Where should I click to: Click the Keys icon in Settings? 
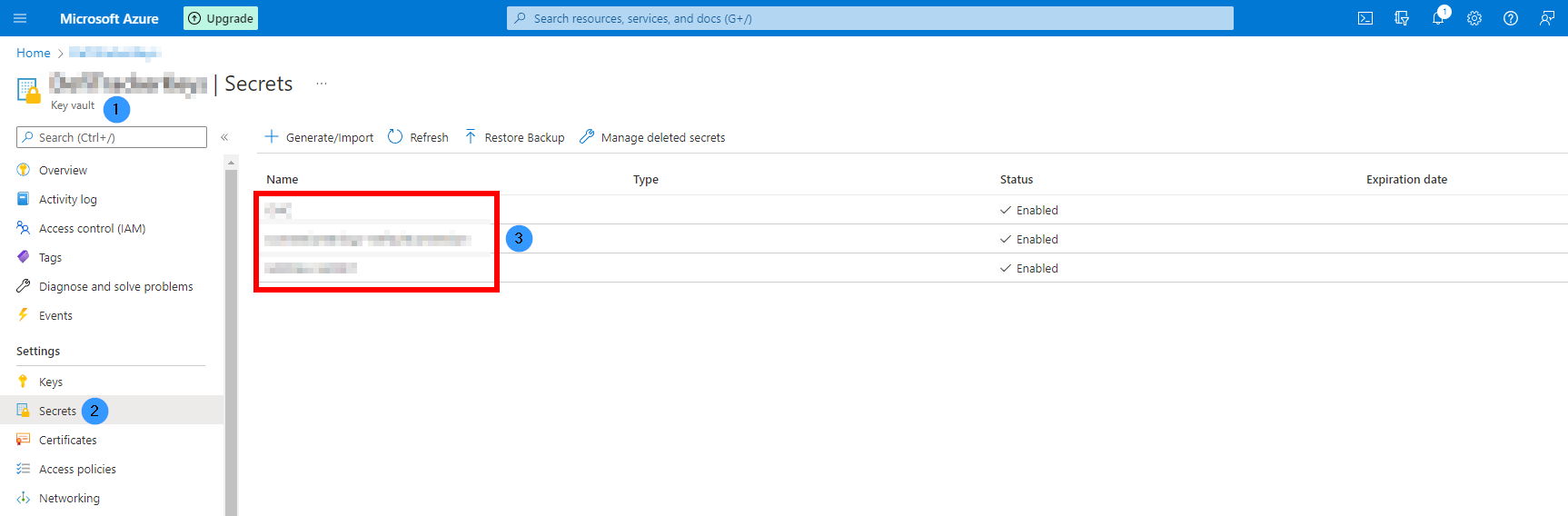tap(24, 382)
